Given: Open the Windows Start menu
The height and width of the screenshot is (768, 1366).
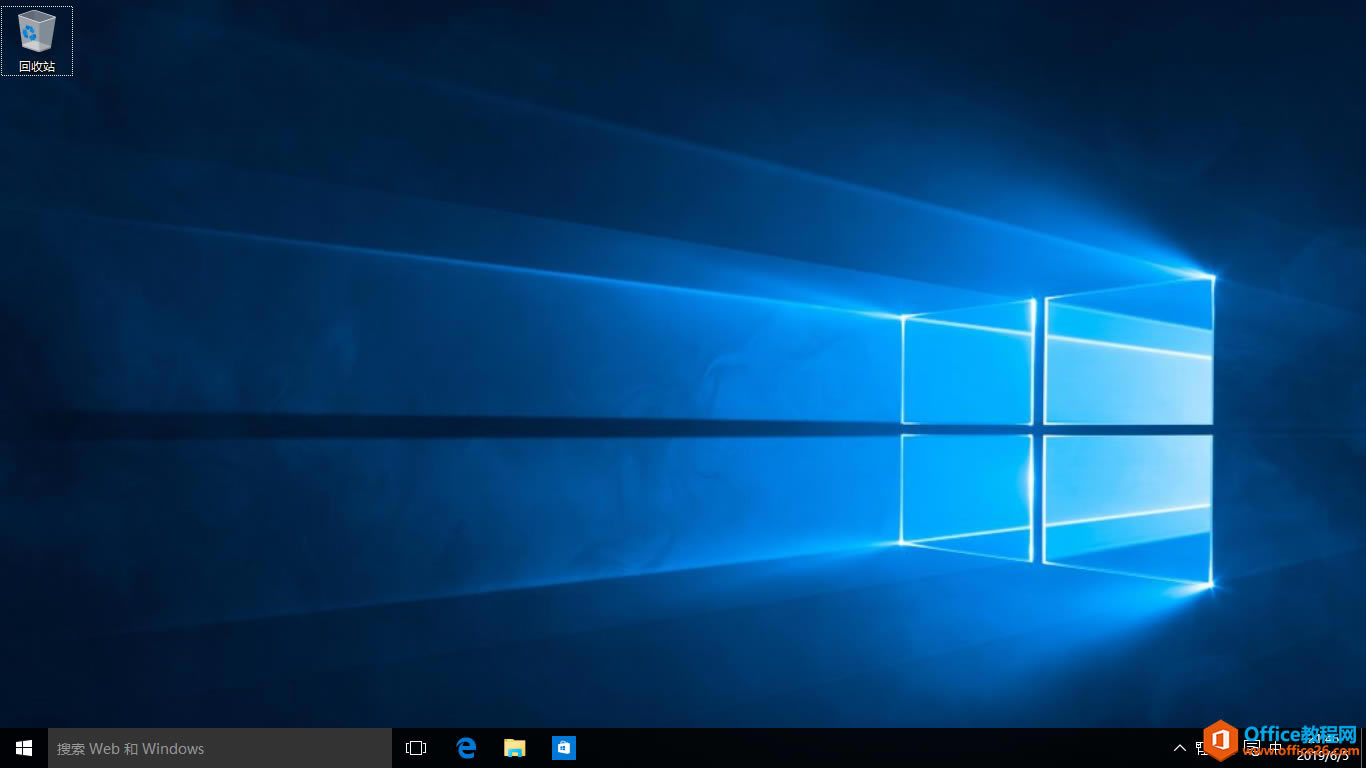Looking at the screenshot, I should (24, 748).
